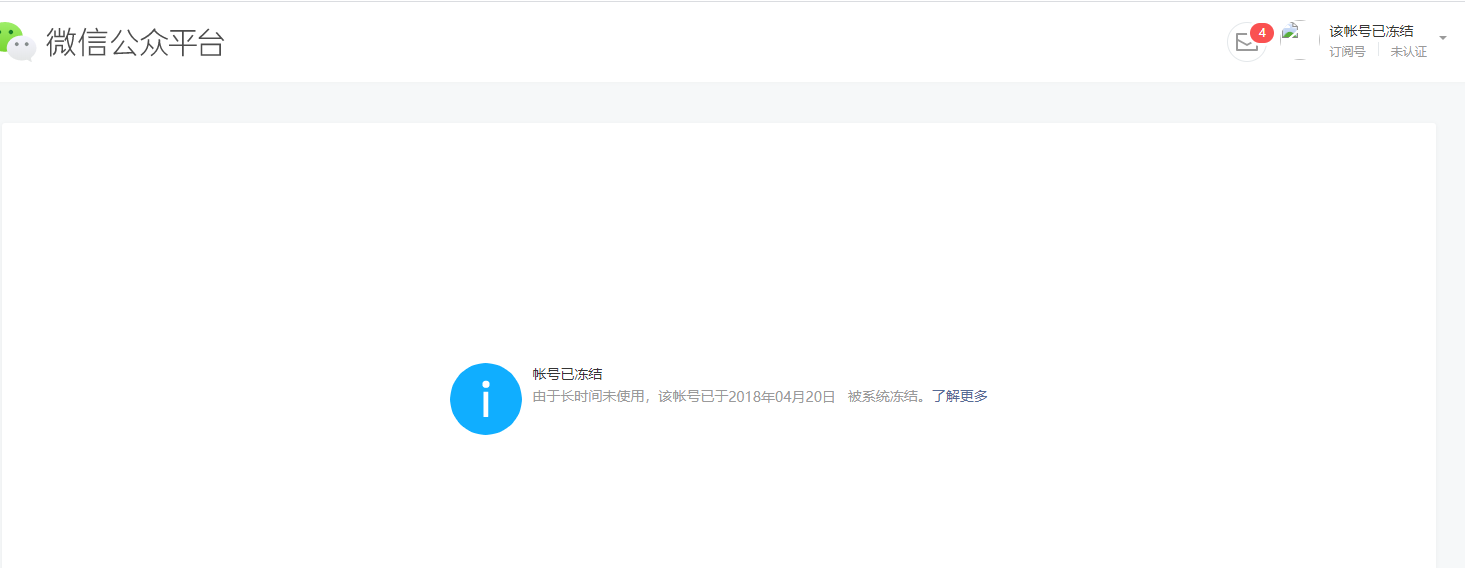Click the 帐号已冻结 heading
This screenshot has height=568, width=1465.
(567, 374)
